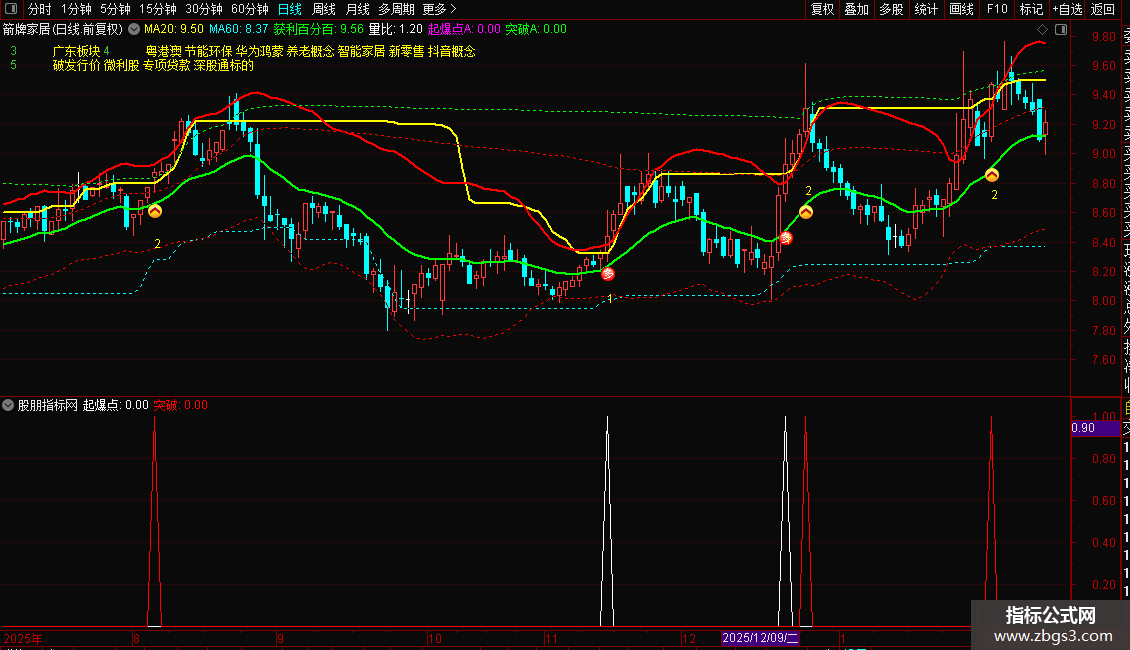
Task: Click the 起爆点A: 0.00 label
Action: point(464,29)
